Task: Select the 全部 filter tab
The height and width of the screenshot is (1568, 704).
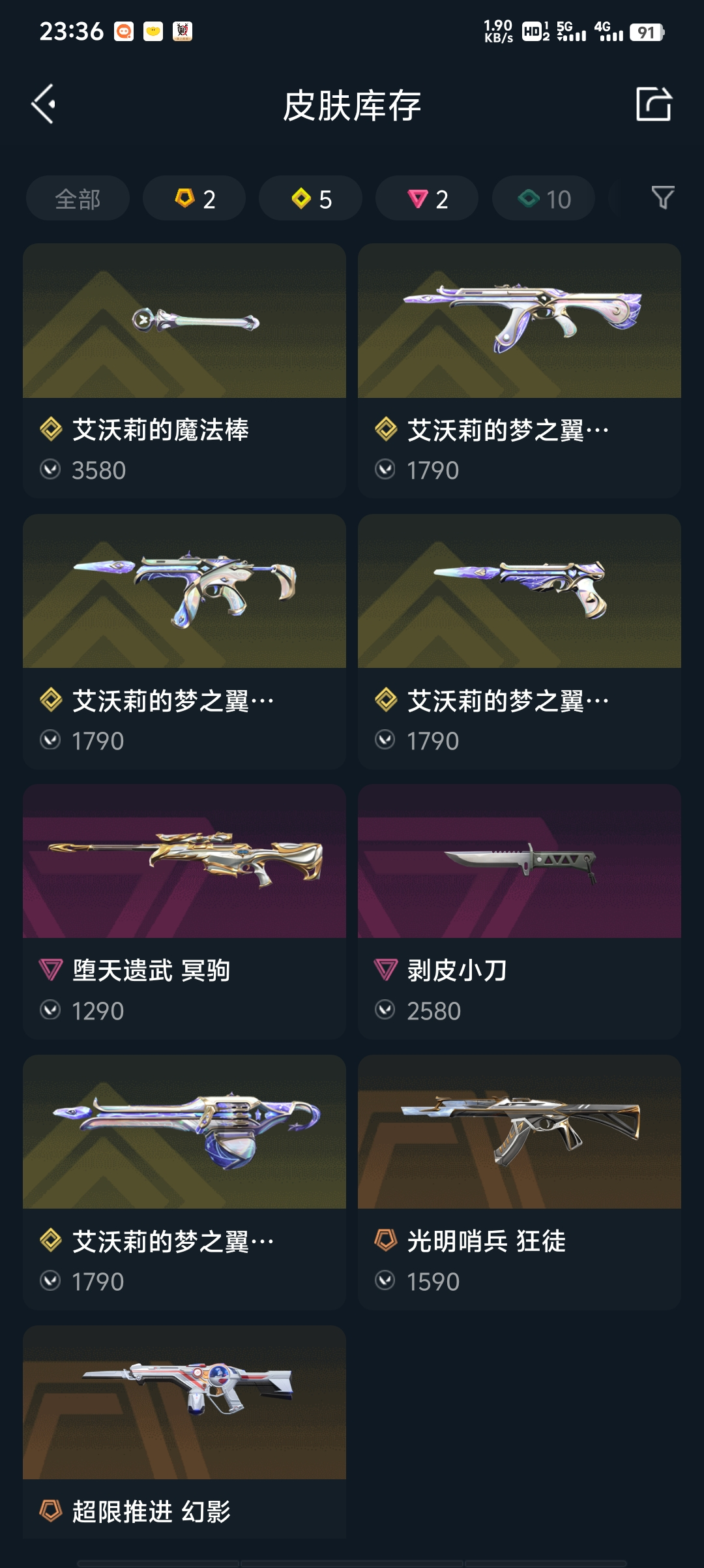Action: pyautogui.click(x=78, y=198)
